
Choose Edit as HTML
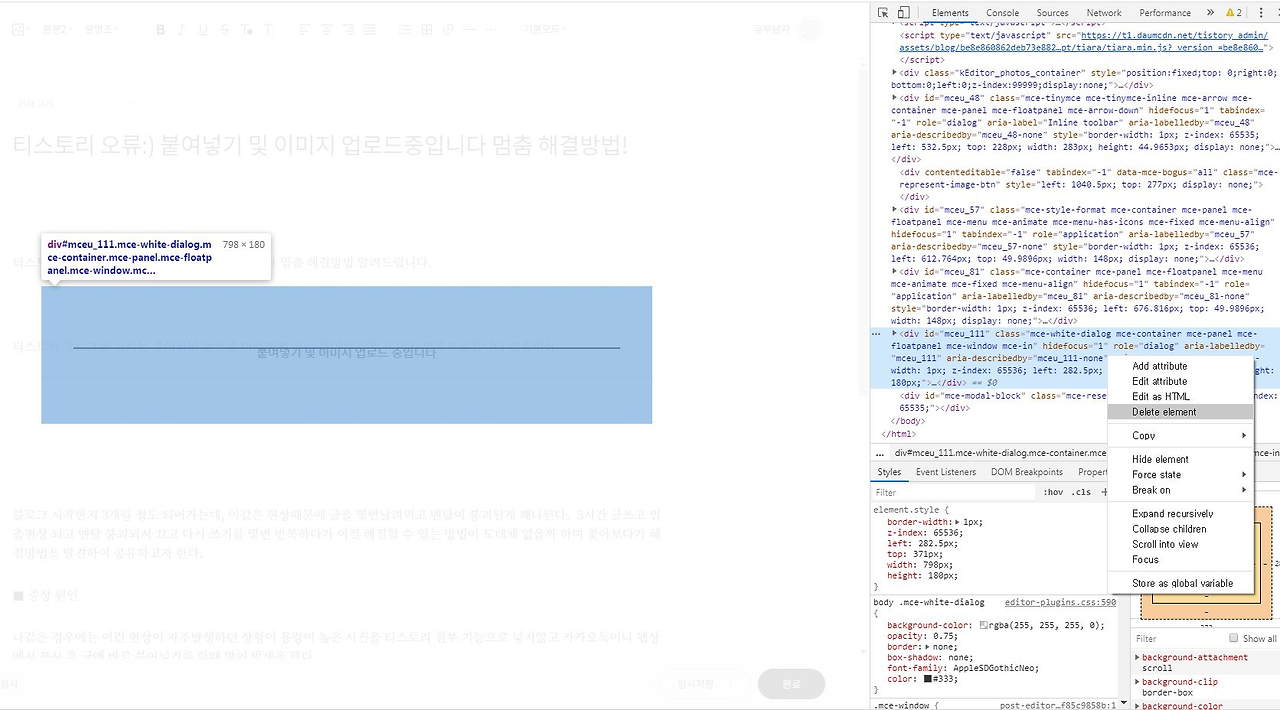tap(1180, 397)
